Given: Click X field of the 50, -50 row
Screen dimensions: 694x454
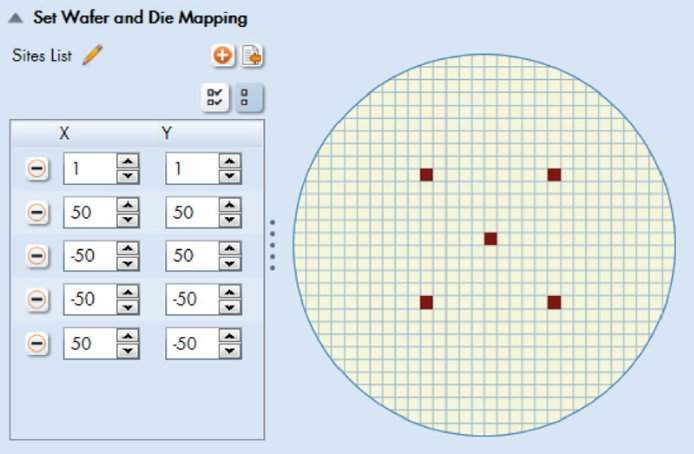Looking at the screenshot, I should click(x=90, y=343).
